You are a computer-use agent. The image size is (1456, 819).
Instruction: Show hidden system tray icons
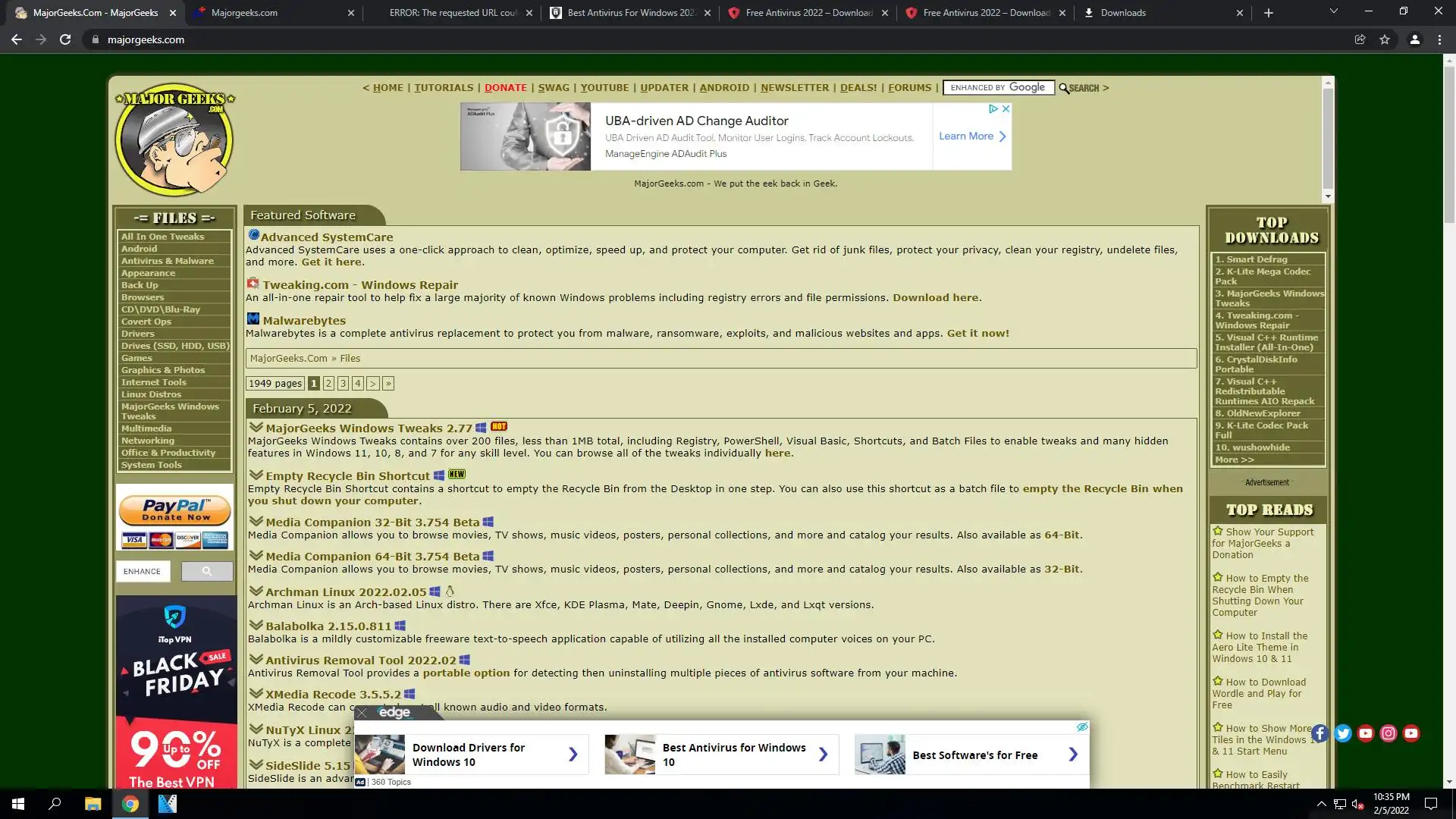[x=1321, y=804]
